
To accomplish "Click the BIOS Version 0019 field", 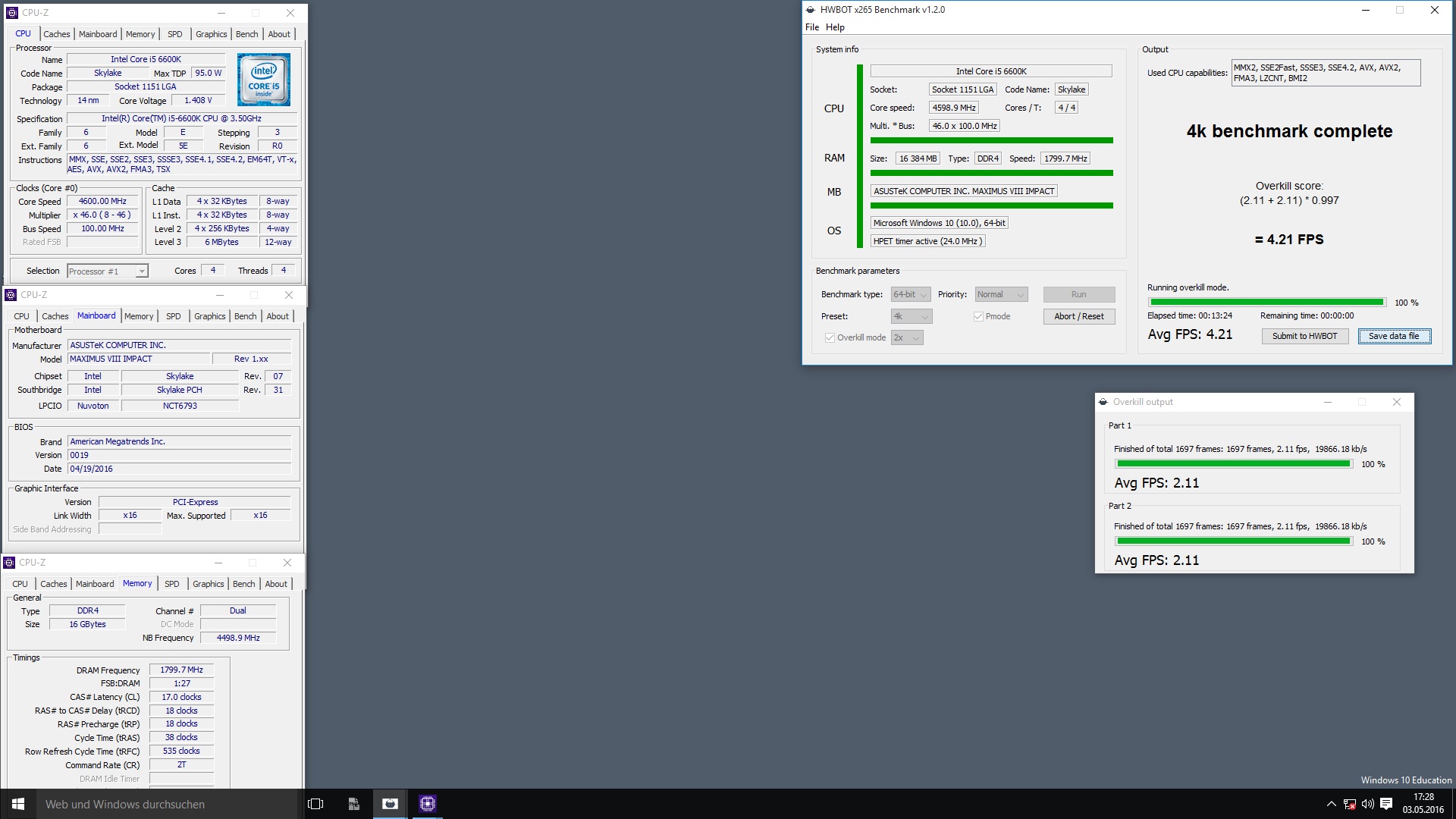I will (x=180, y=456).
